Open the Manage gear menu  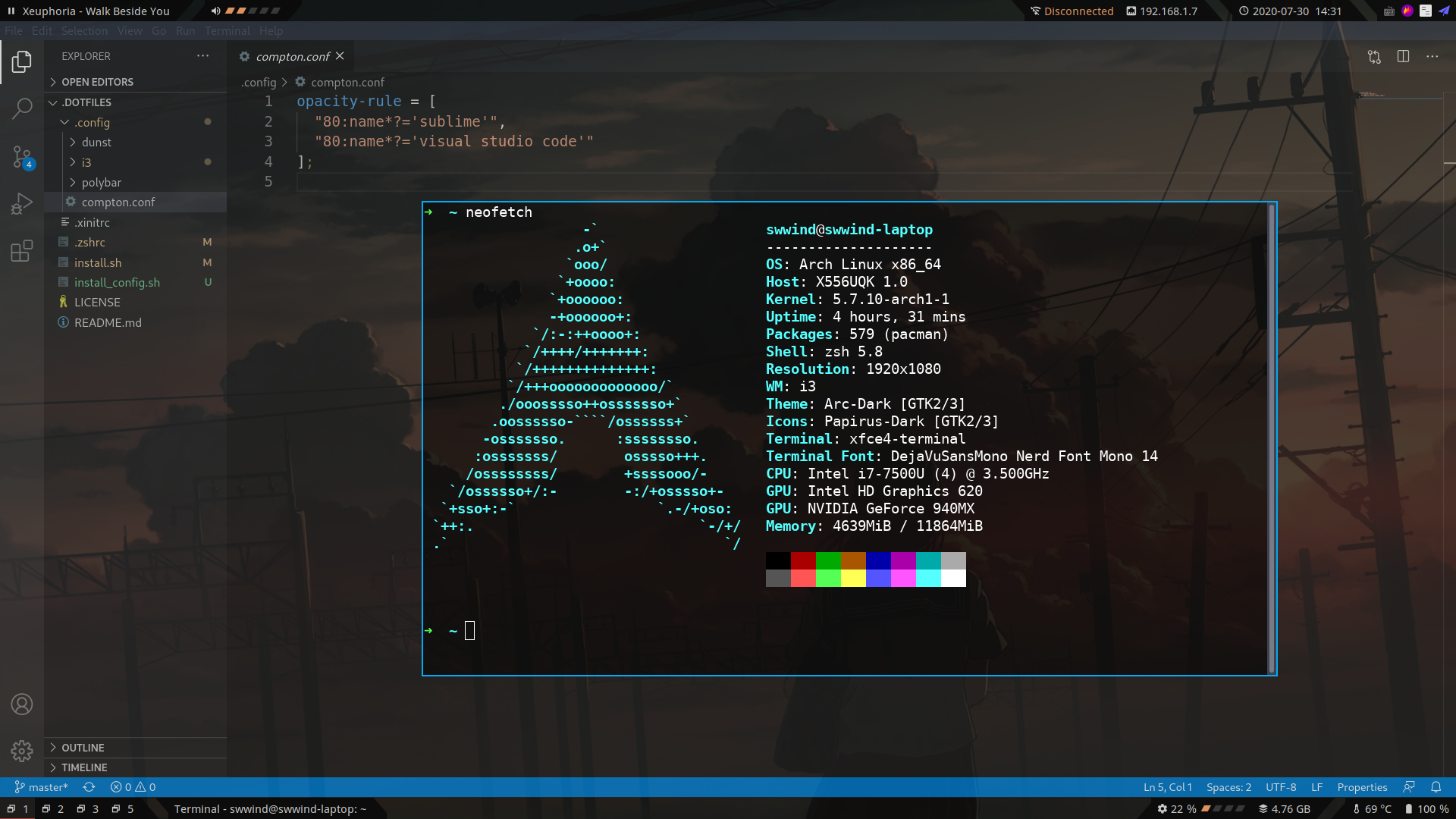(22, 751)
